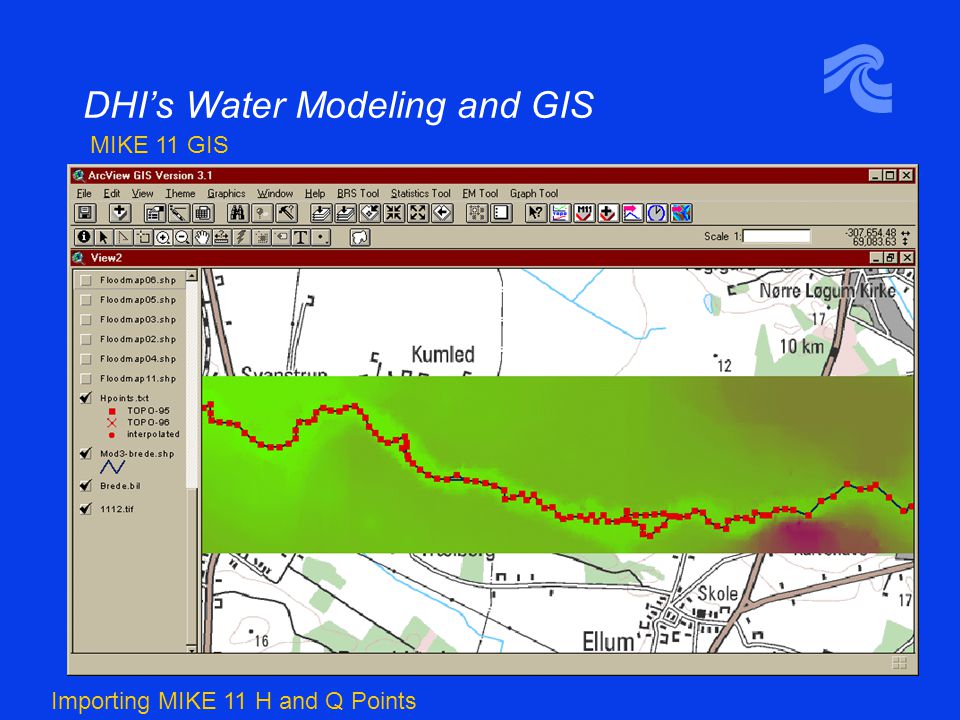The image size is (960, 720).
Task: Click the red-check plus MIKE tool icon
Action: coord(608,213)
